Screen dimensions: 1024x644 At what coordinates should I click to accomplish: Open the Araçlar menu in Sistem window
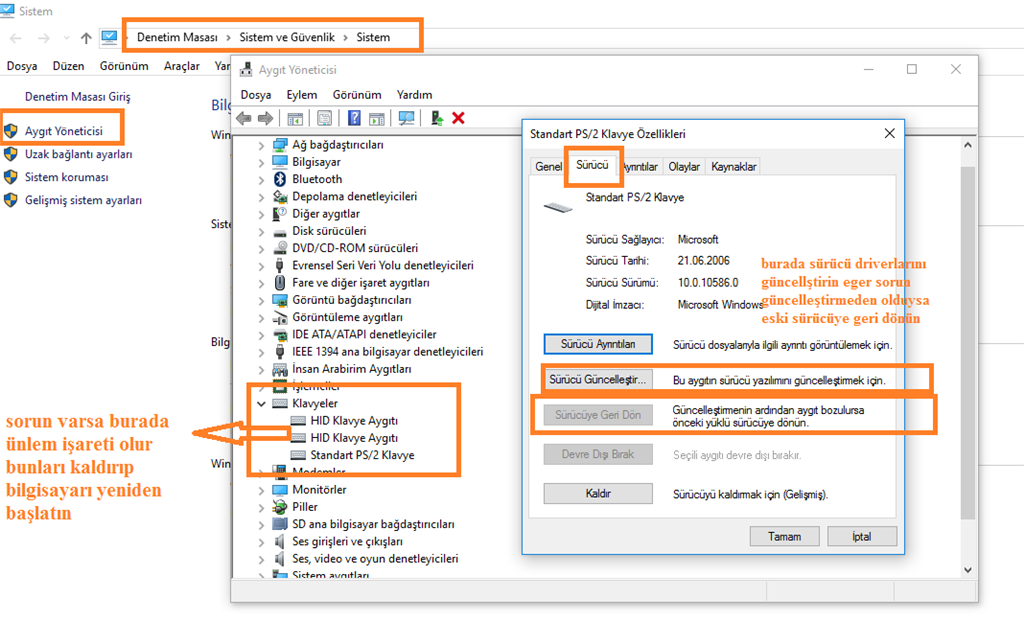182,66
